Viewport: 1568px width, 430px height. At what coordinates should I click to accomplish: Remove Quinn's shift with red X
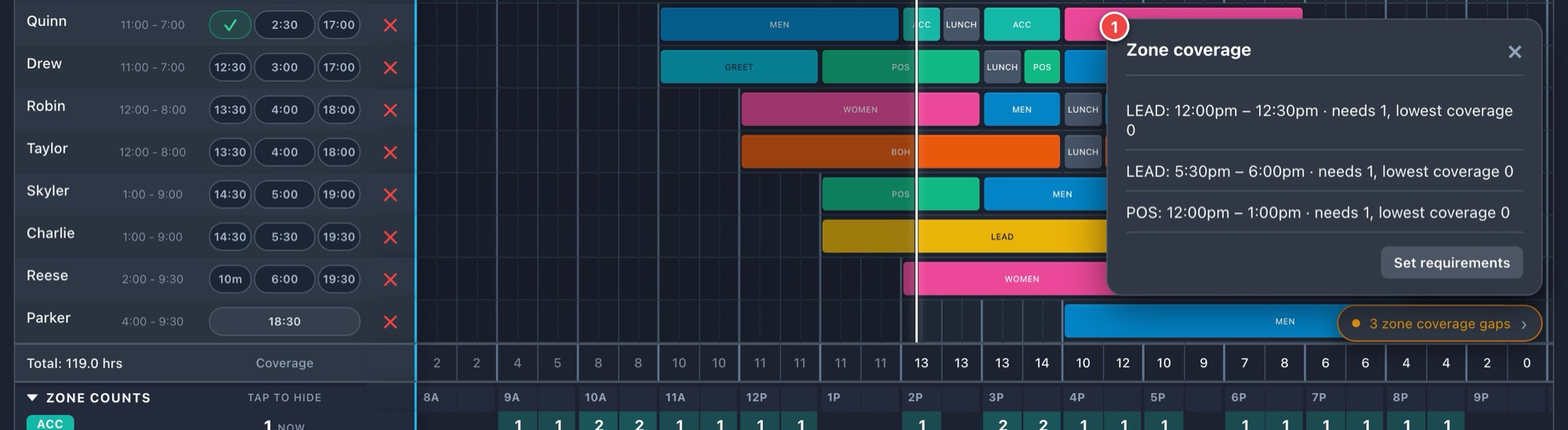point(390,25)
